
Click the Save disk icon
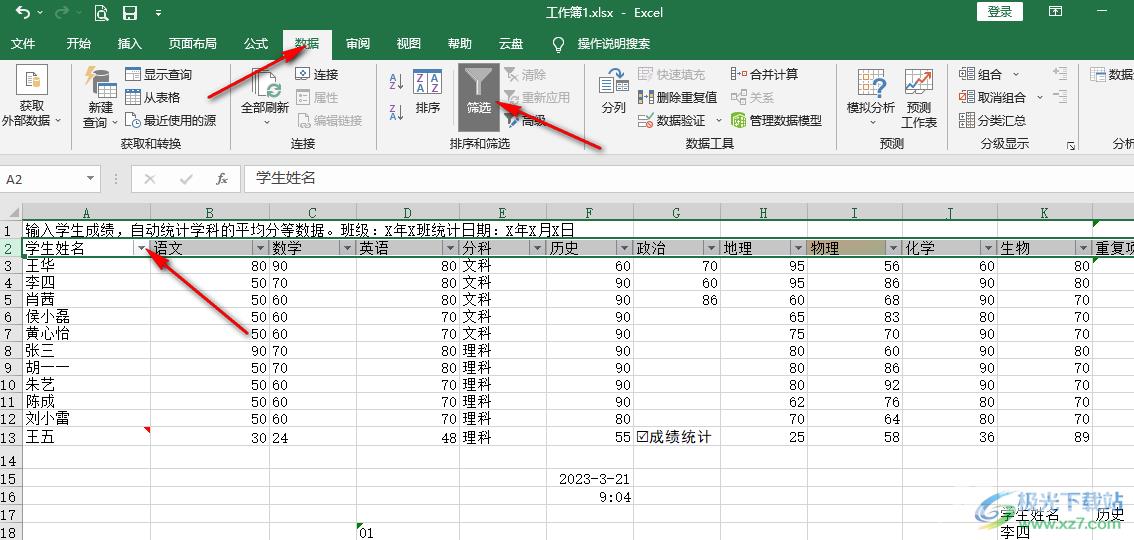(x=129, y=12)
